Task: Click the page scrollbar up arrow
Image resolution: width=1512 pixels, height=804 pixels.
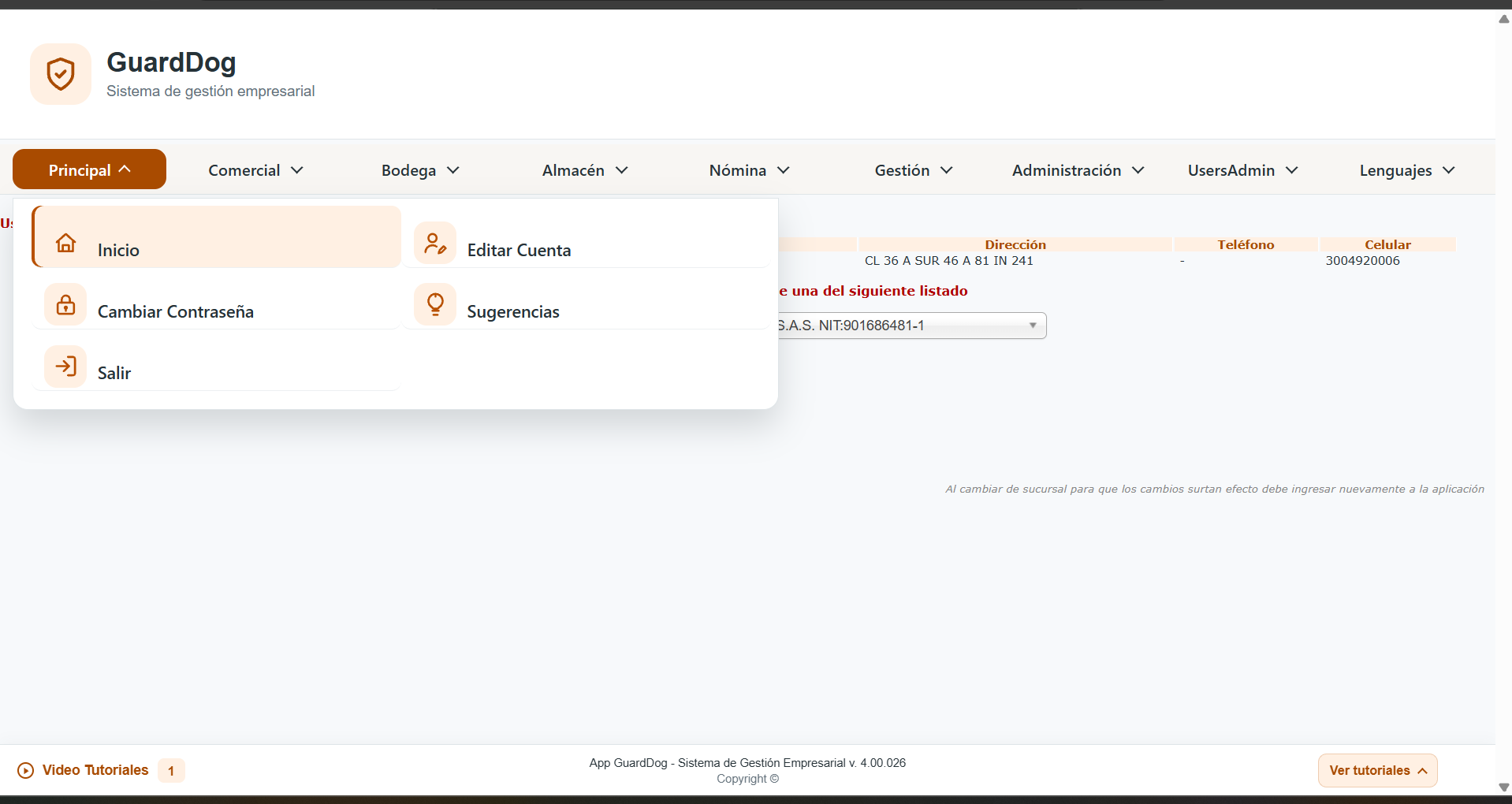Action: [x=1503, y=19]
